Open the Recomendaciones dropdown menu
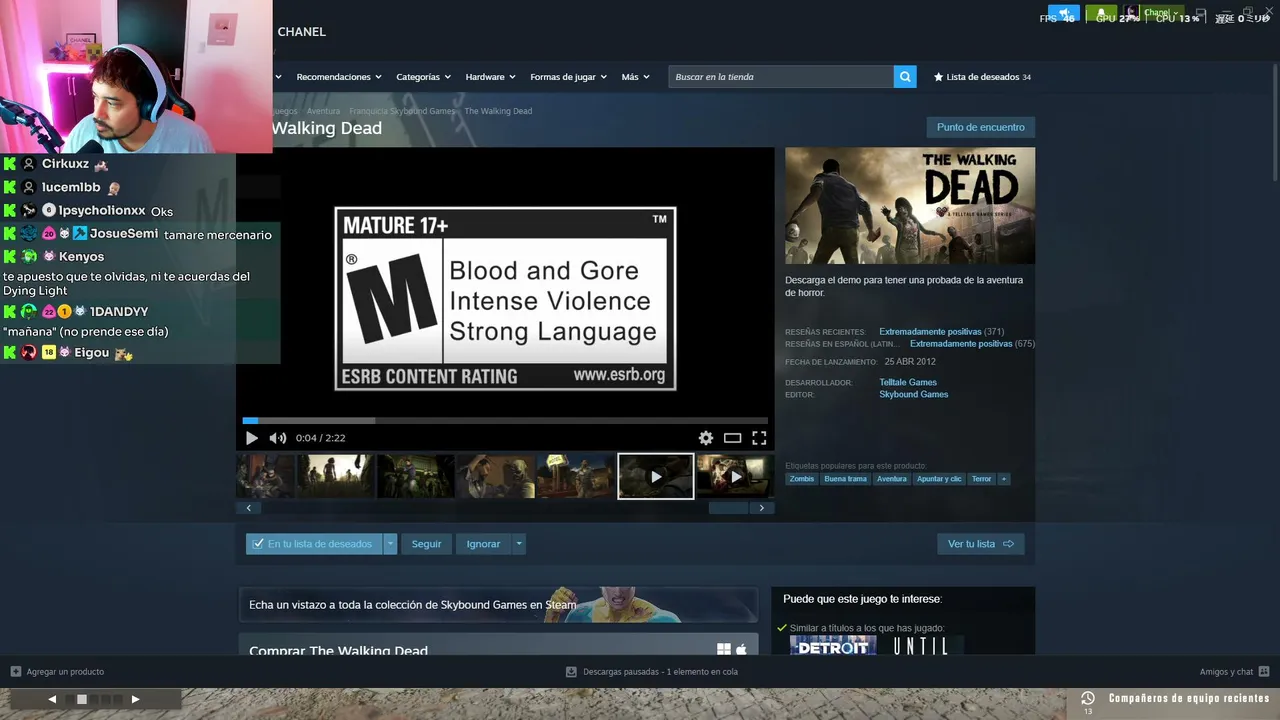Screen dimensions: 1280x720 pyautogui.click(x=339, y=77)
